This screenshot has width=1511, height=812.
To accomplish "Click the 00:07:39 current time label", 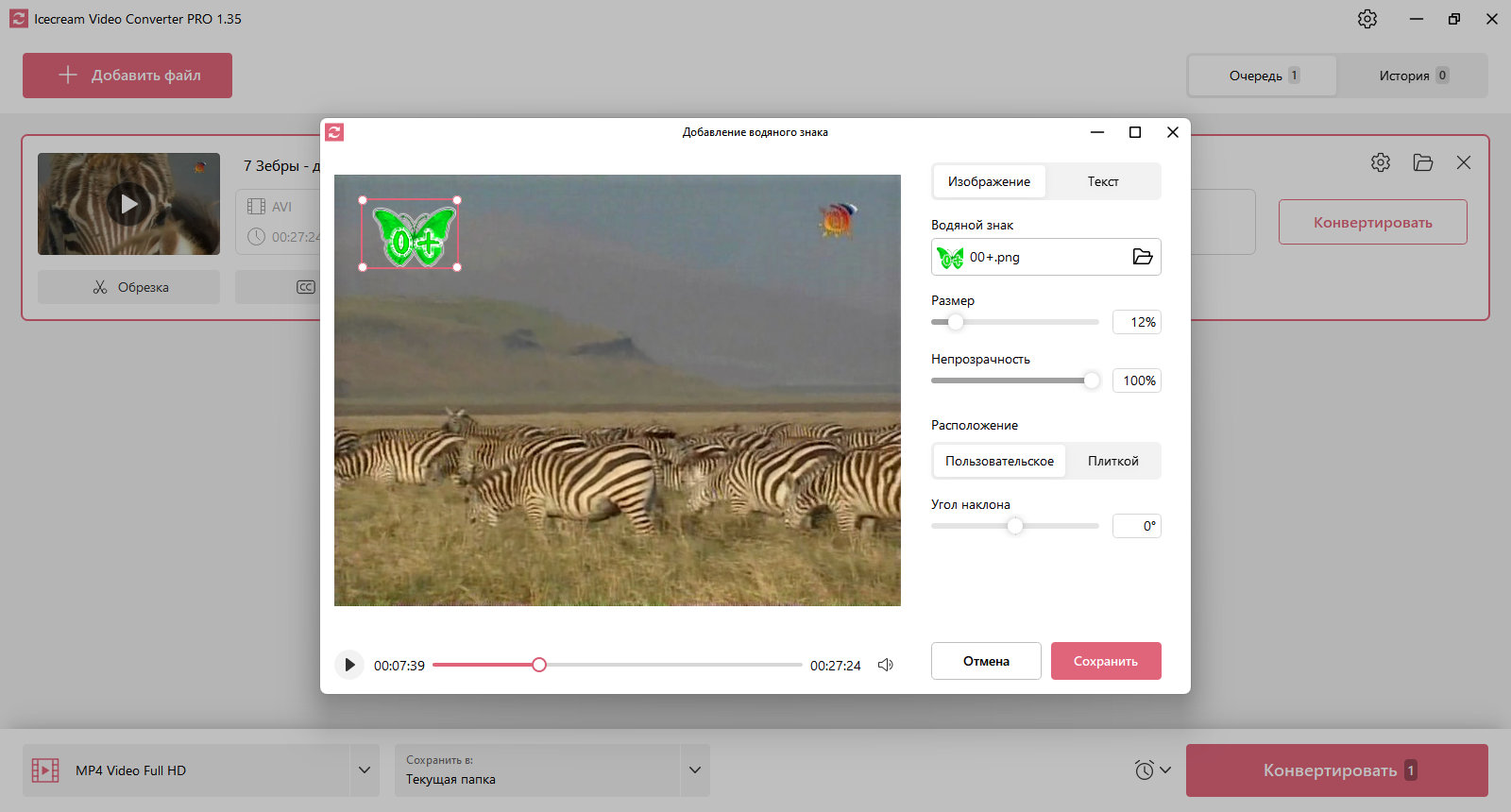I will point(399,666).
